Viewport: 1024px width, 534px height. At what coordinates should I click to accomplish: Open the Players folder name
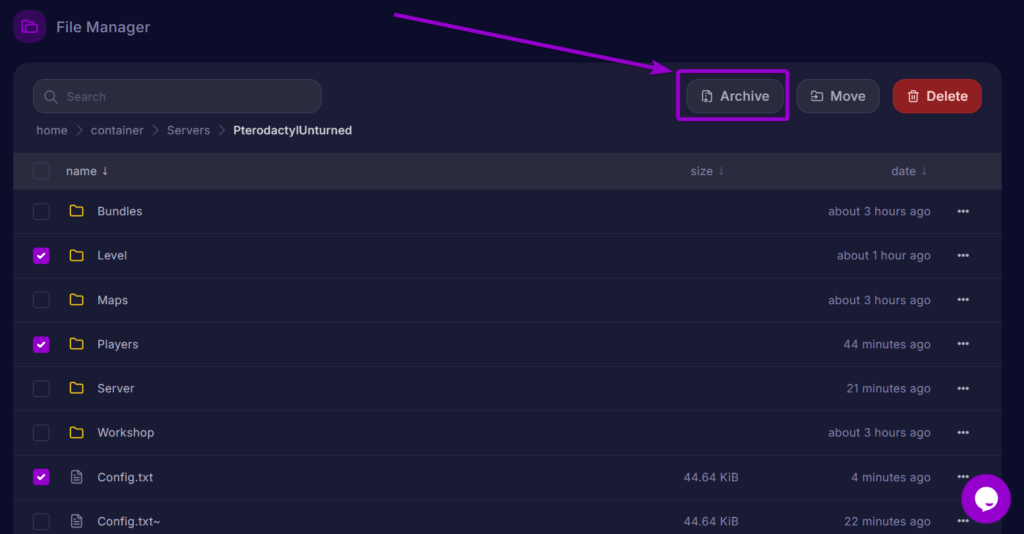tap(118, 344)
